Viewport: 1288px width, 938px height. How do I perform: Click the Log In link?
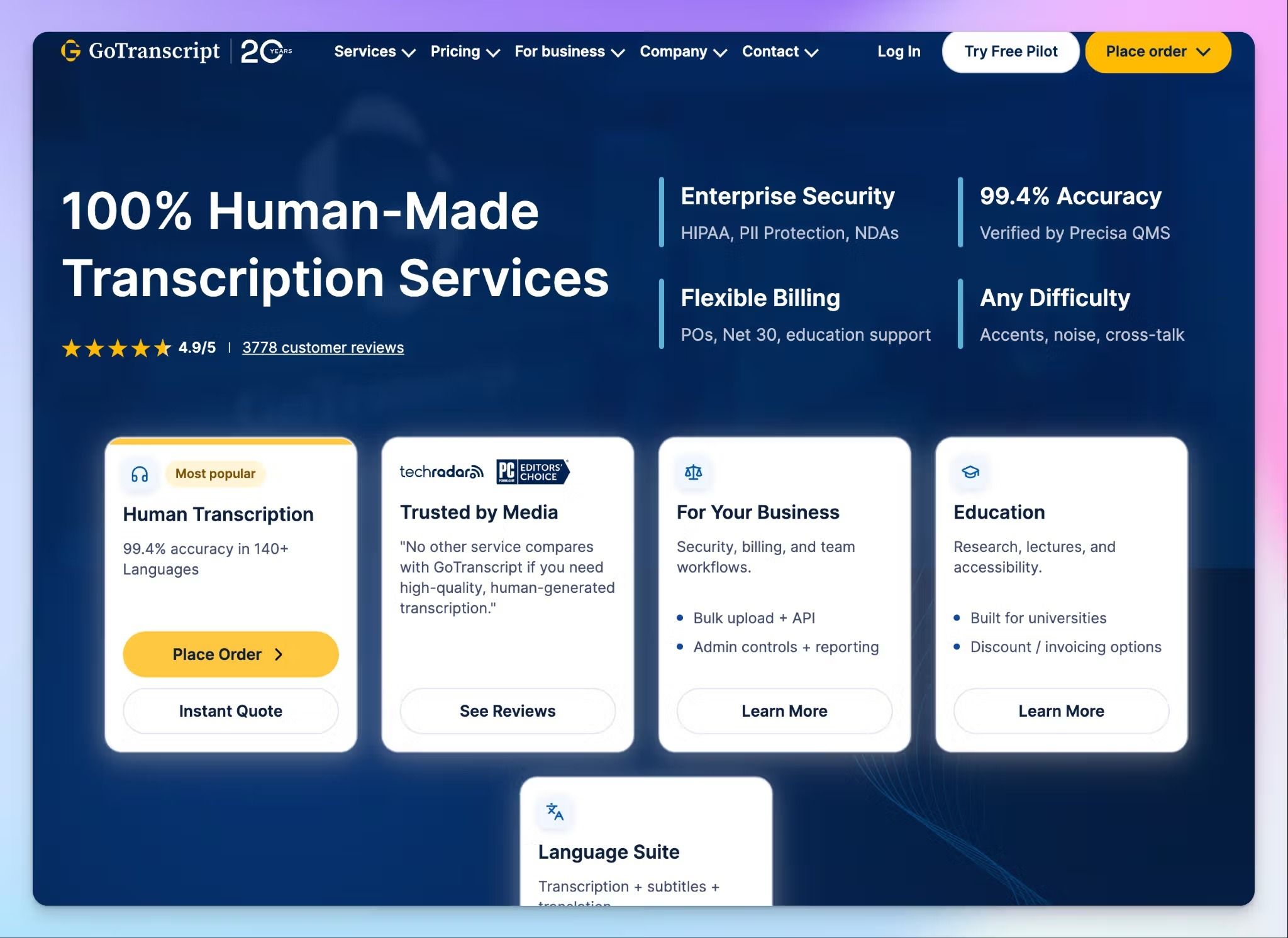[x=899, y=52]
